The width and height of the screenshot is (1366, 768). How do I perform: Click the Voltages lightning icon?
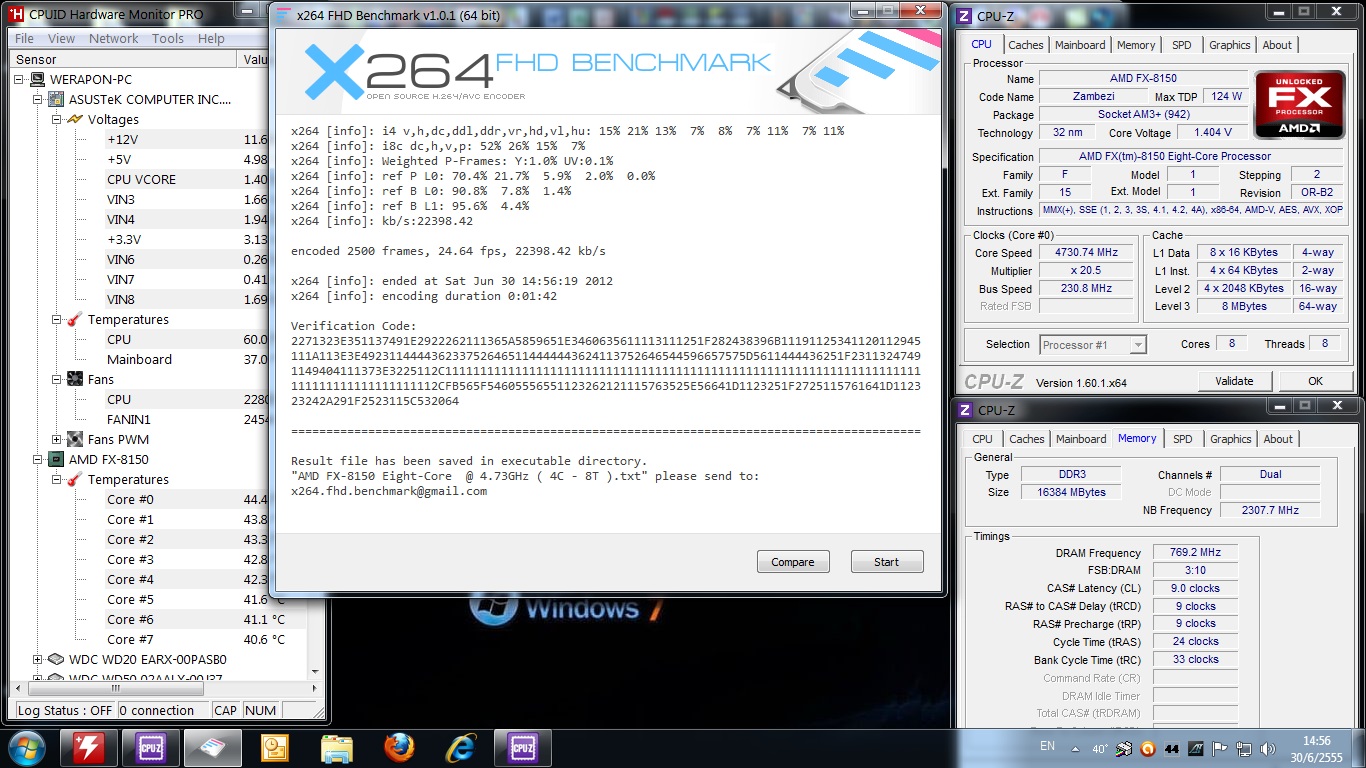click(x=75, y=120)
